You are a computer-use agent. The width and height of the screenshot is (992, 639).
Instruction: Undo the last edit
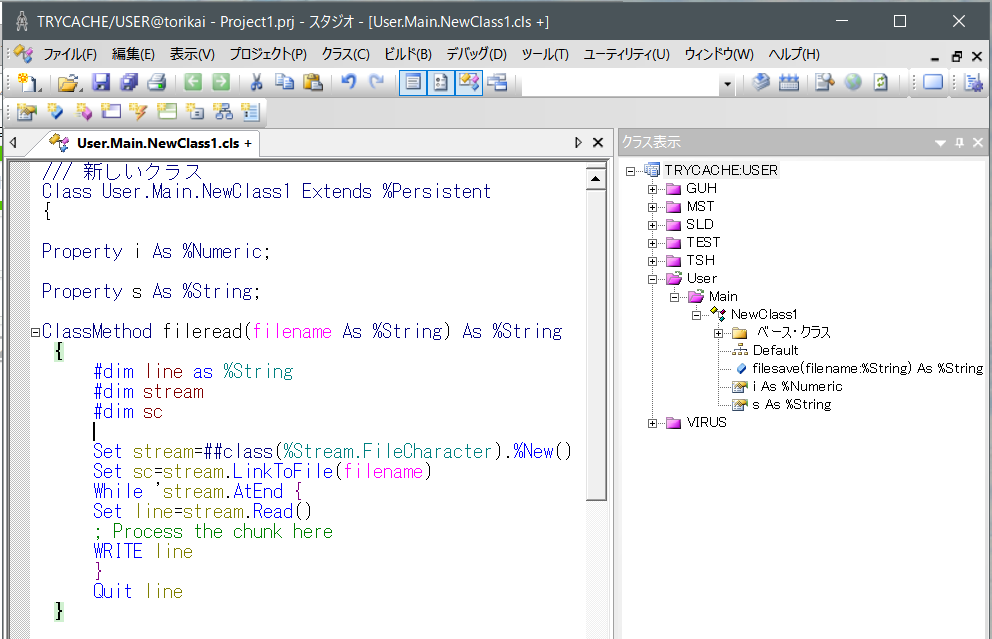(347, 83)
